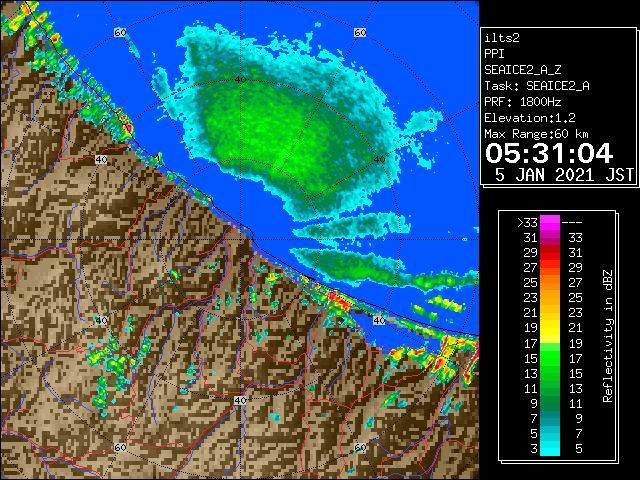Image resolution: width=640 pixels, height=480 pixels.
Task: Click the product name "SEAICE2_A_Z"
Action: click(523, 70)
